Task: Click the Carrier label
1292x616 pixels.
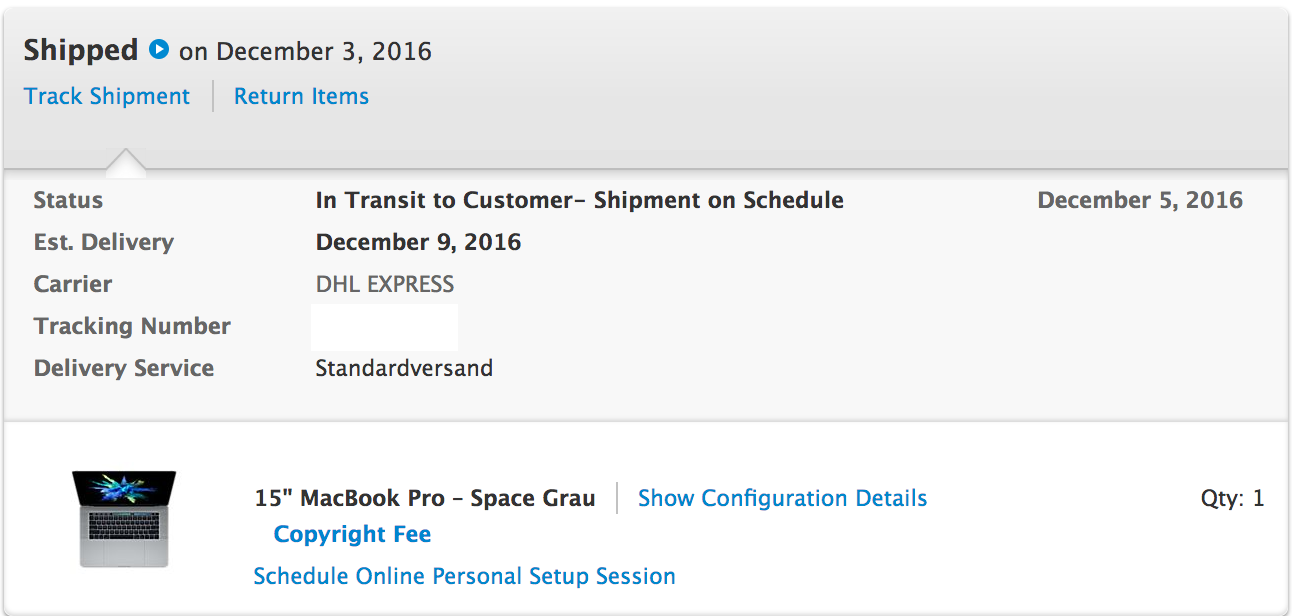Action: point(73,284)
